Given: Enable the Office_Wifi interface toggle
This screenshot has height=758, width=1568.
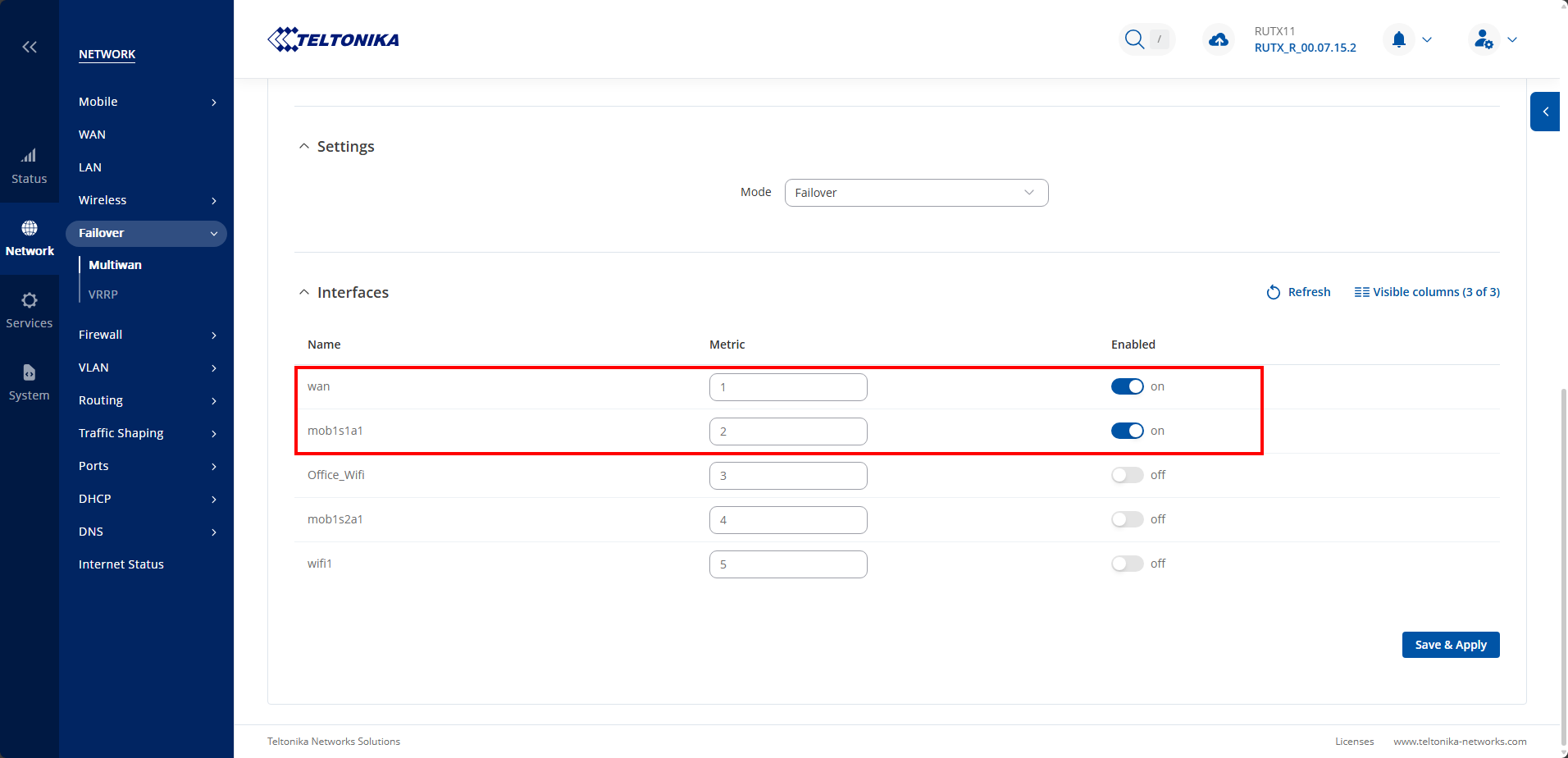Looking at the screenshot, I should 1127,475.
